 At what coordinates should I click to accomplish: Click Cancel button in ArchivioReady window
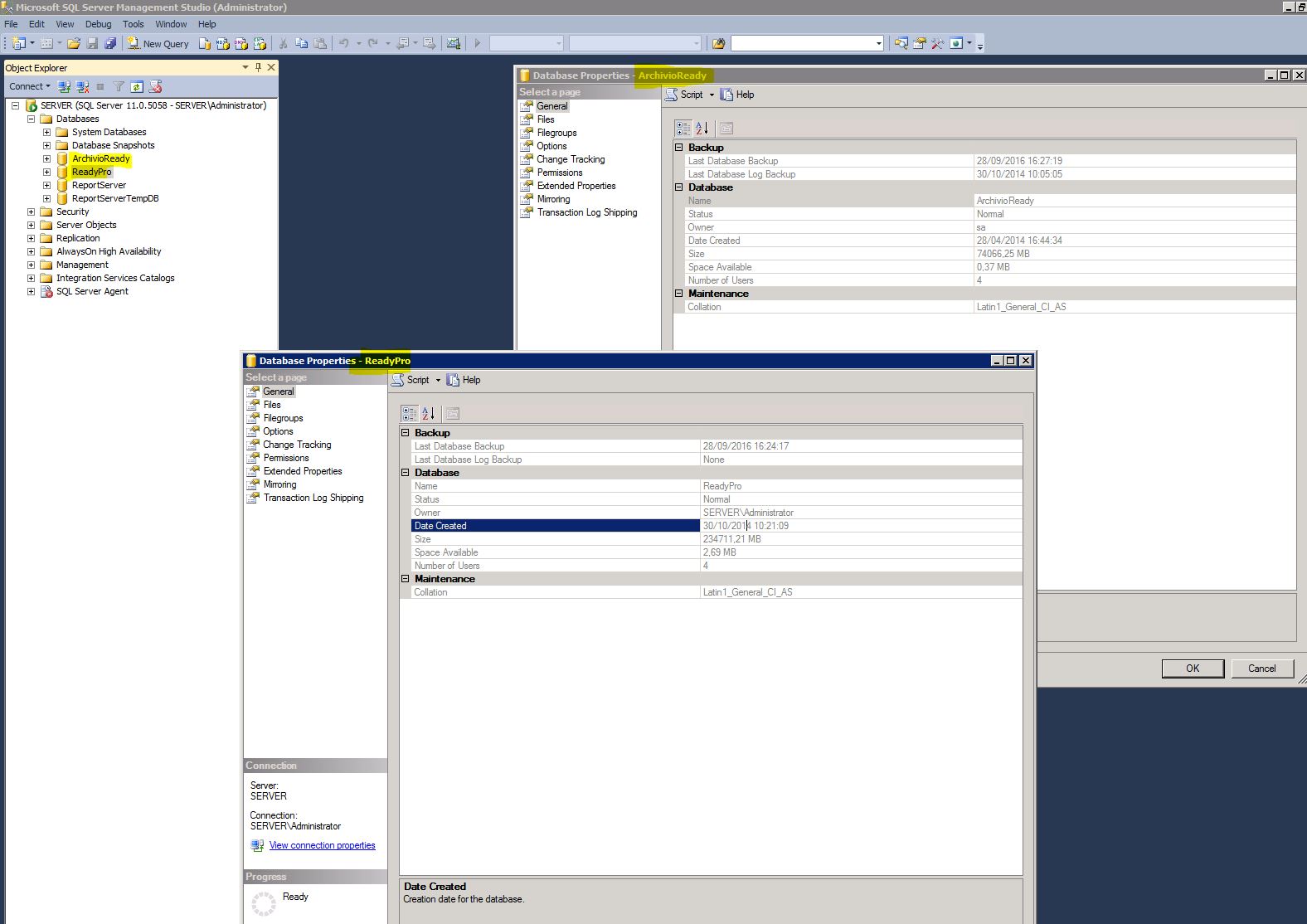(x=1261, y=669)
